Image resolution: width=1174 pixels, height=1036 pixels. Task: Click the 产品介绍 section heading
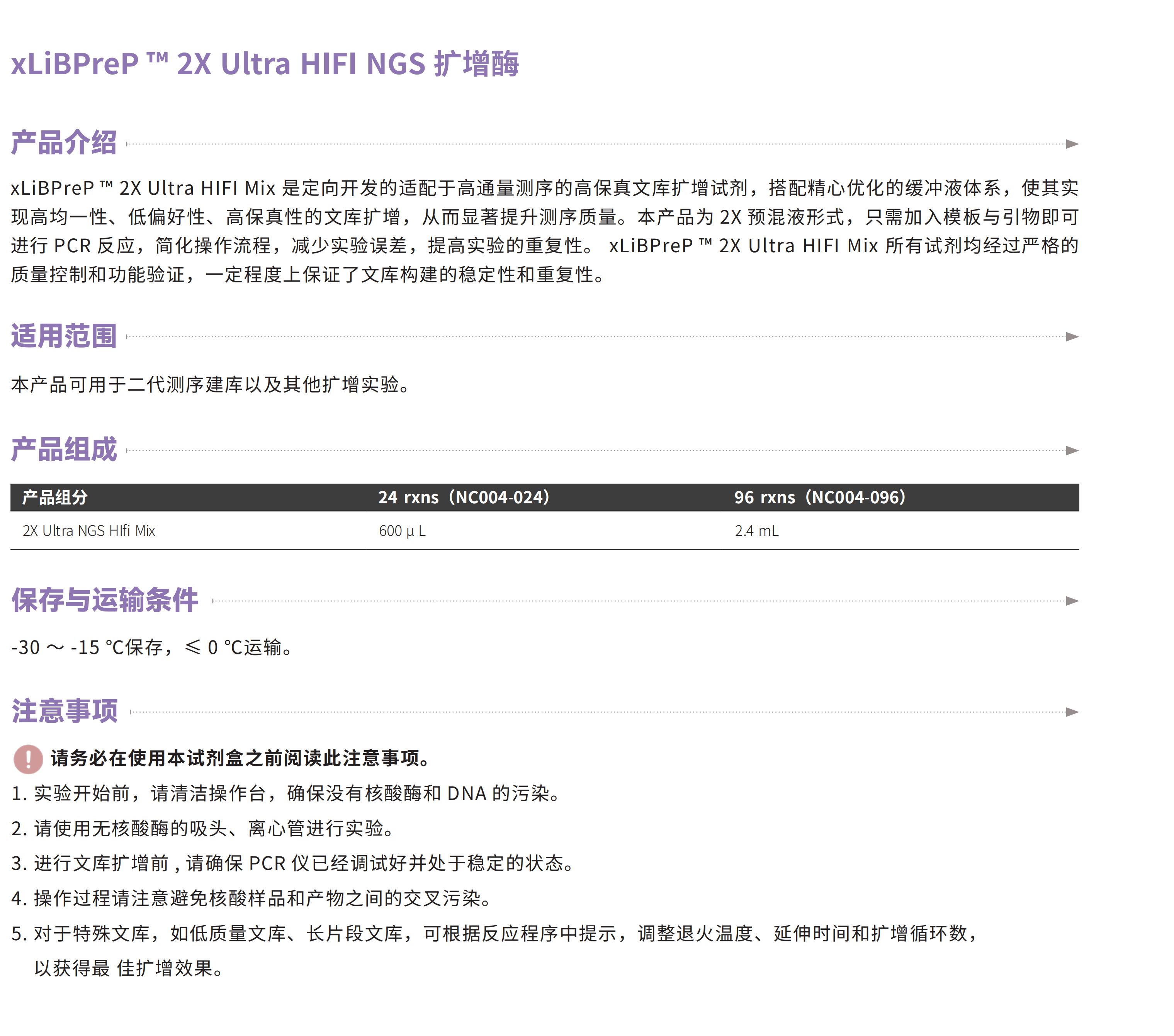64,143
